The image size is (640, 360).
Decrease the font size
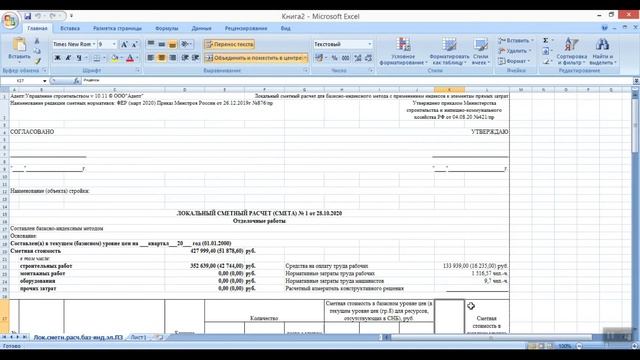click(135, 44)
